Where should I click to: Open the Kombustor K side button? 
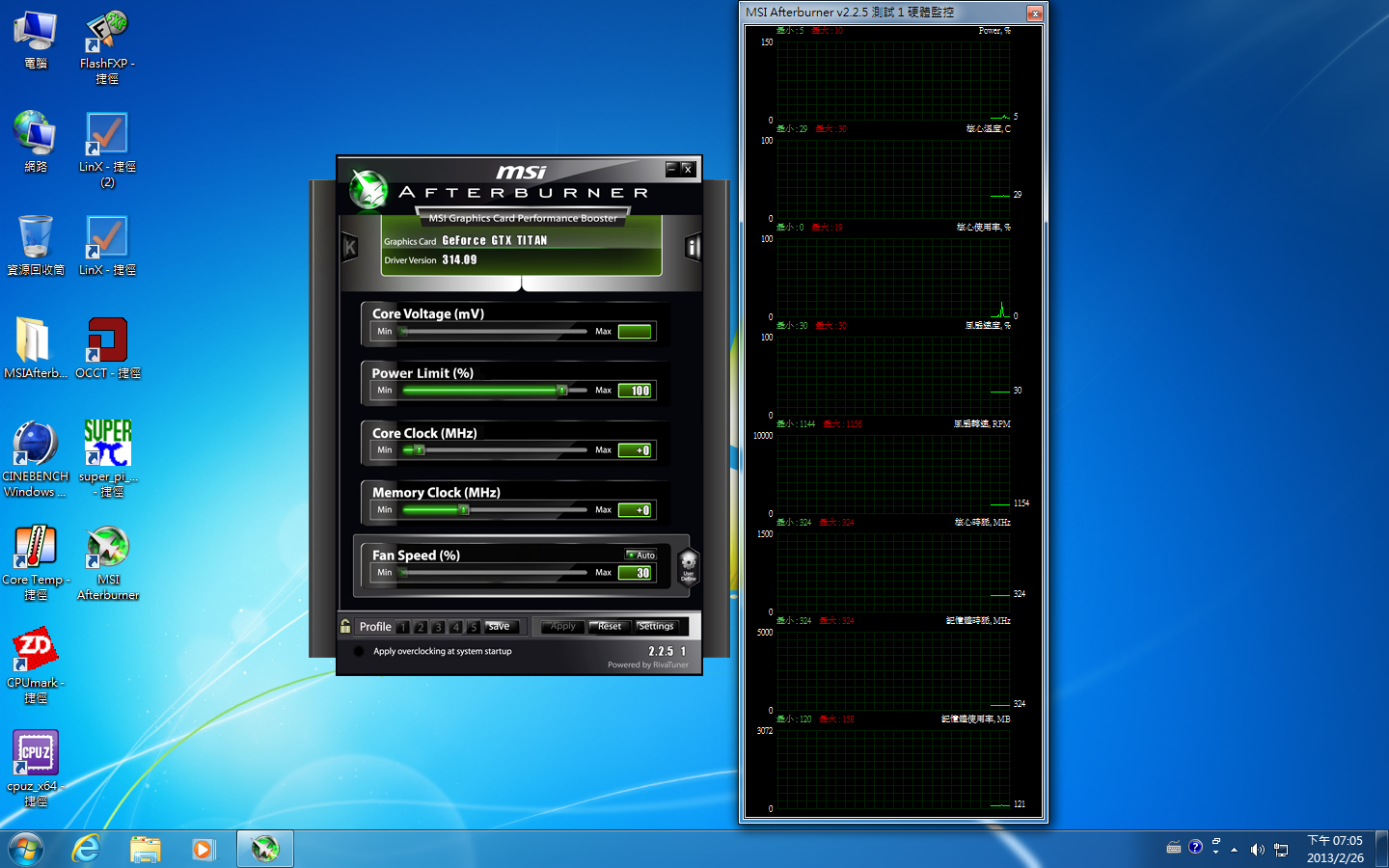[350, 248]
